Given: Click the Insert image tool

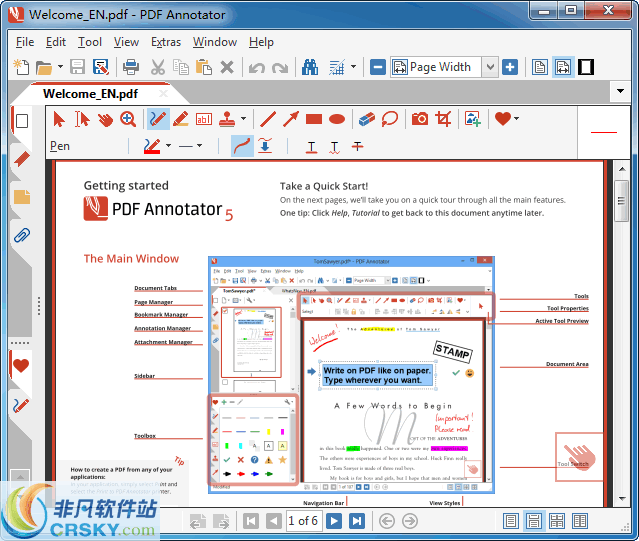Looking at the screenshot, I should tap(473, 119).
